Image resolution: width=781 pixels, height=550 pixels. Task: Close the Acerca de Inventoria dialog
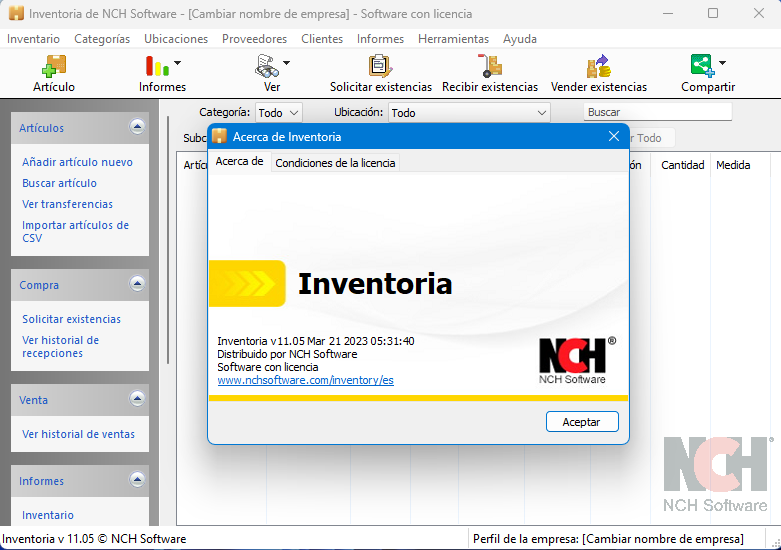click(614, 136)
